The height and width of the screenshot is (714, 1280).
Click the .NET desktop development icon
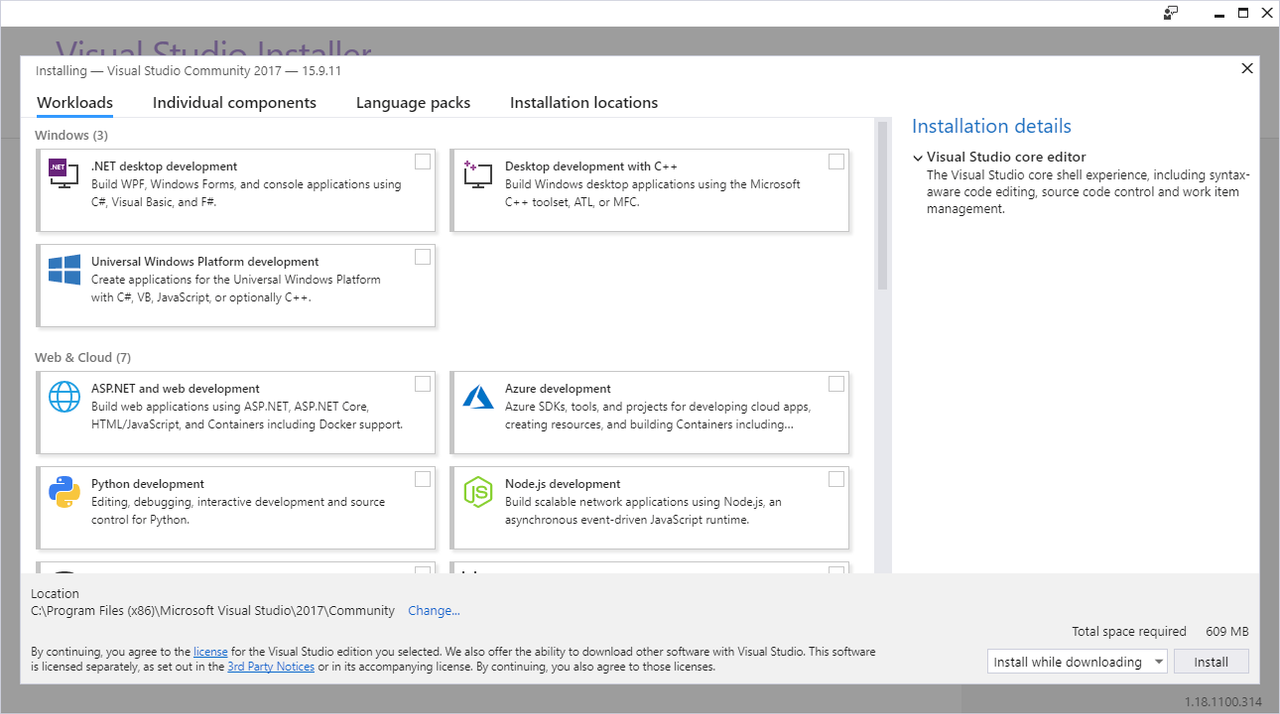(64, 174)
